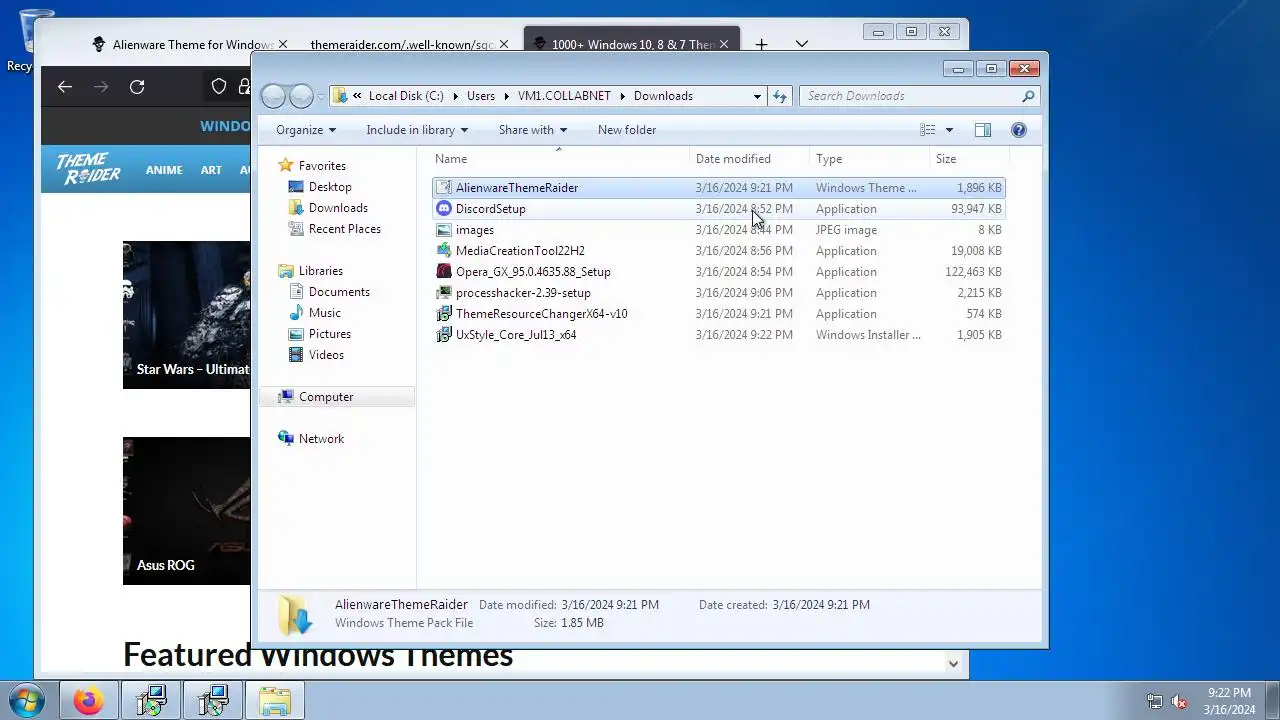Viewport: 1280px width, 720px height.
Task: Toggle the preview pane button
Action: (983, 130)
